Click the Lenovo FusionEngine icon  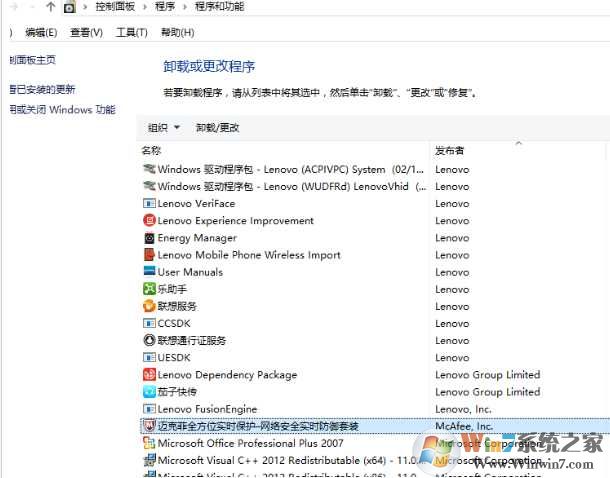coord(149,409)
